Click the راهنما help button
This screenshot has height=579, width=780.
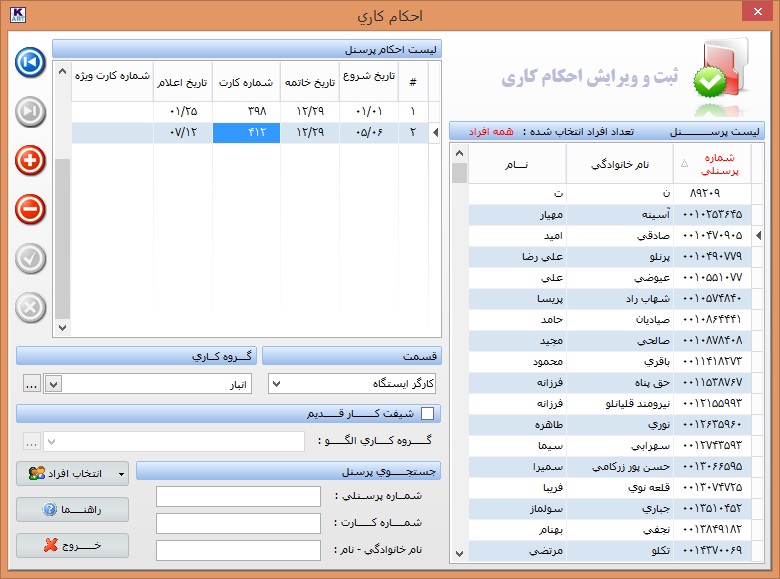tap(72, 510)
